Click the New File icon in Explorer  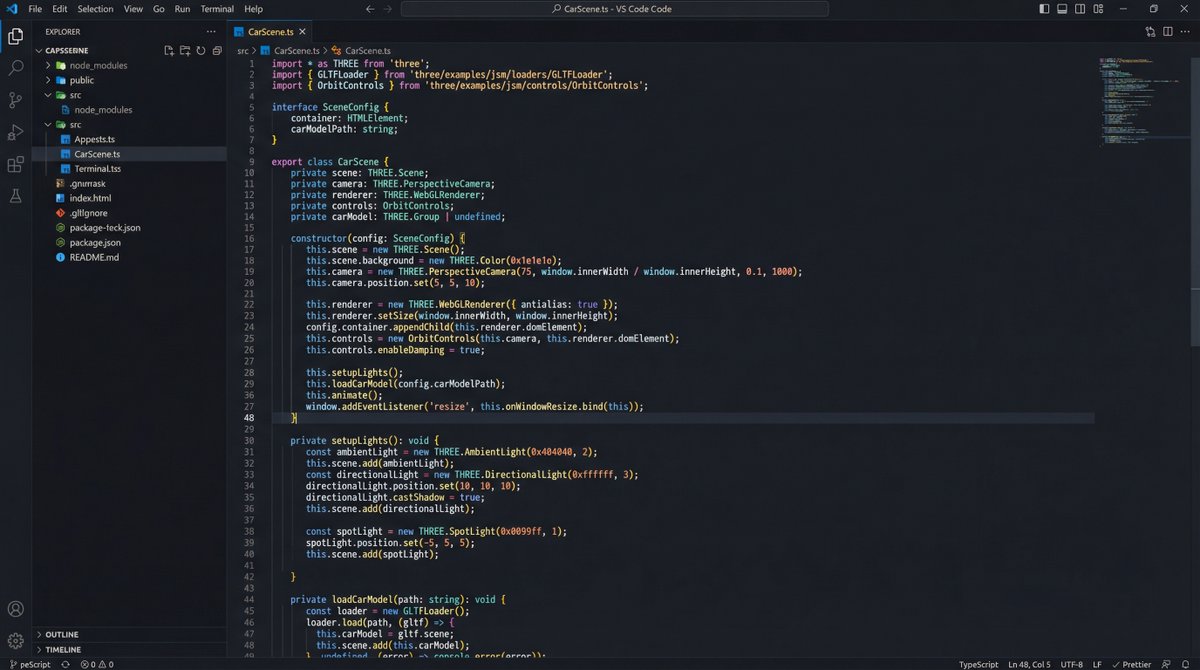point(169,50)
